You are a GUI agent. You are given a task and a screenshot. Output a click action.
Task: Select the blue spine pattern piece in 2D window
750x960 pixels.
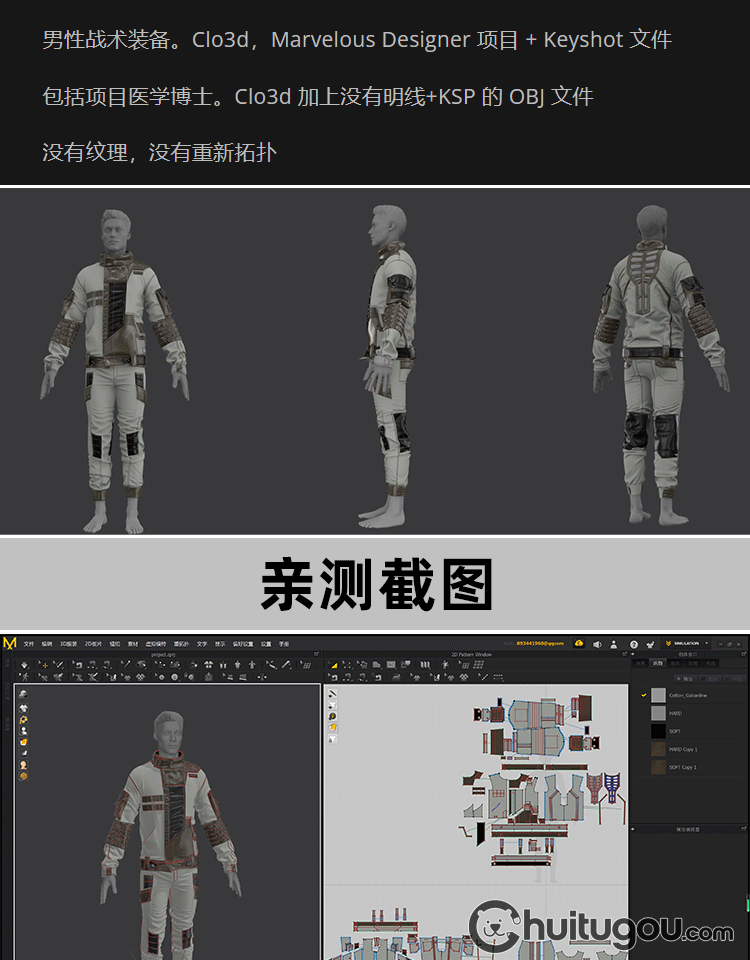pyautogui.click(x=612, y=786)
